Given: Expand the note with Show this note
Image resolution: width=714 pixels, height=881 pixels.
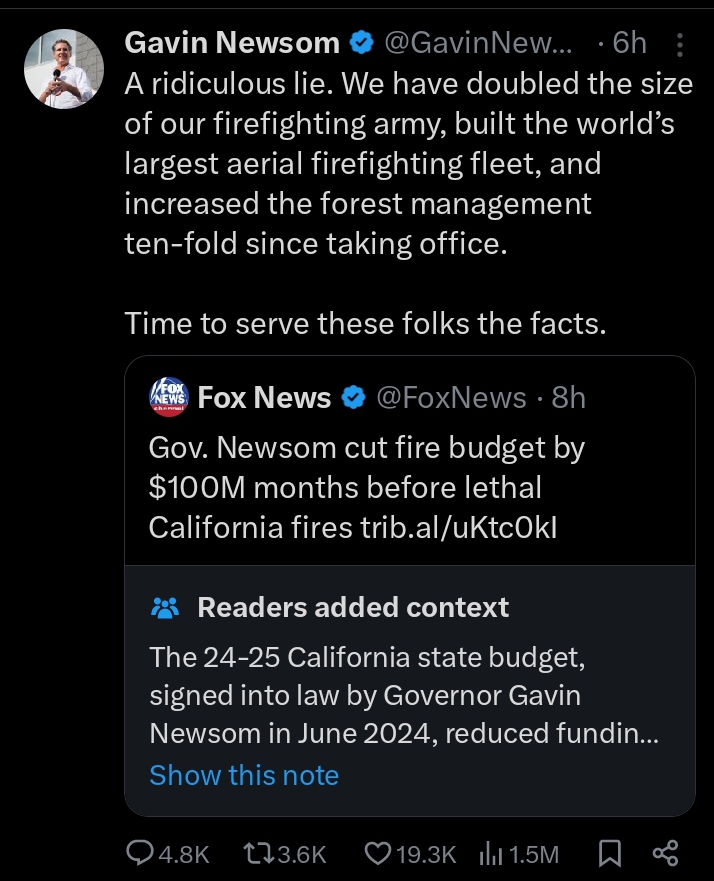Looking at the screenshot, I should point(244,775).
